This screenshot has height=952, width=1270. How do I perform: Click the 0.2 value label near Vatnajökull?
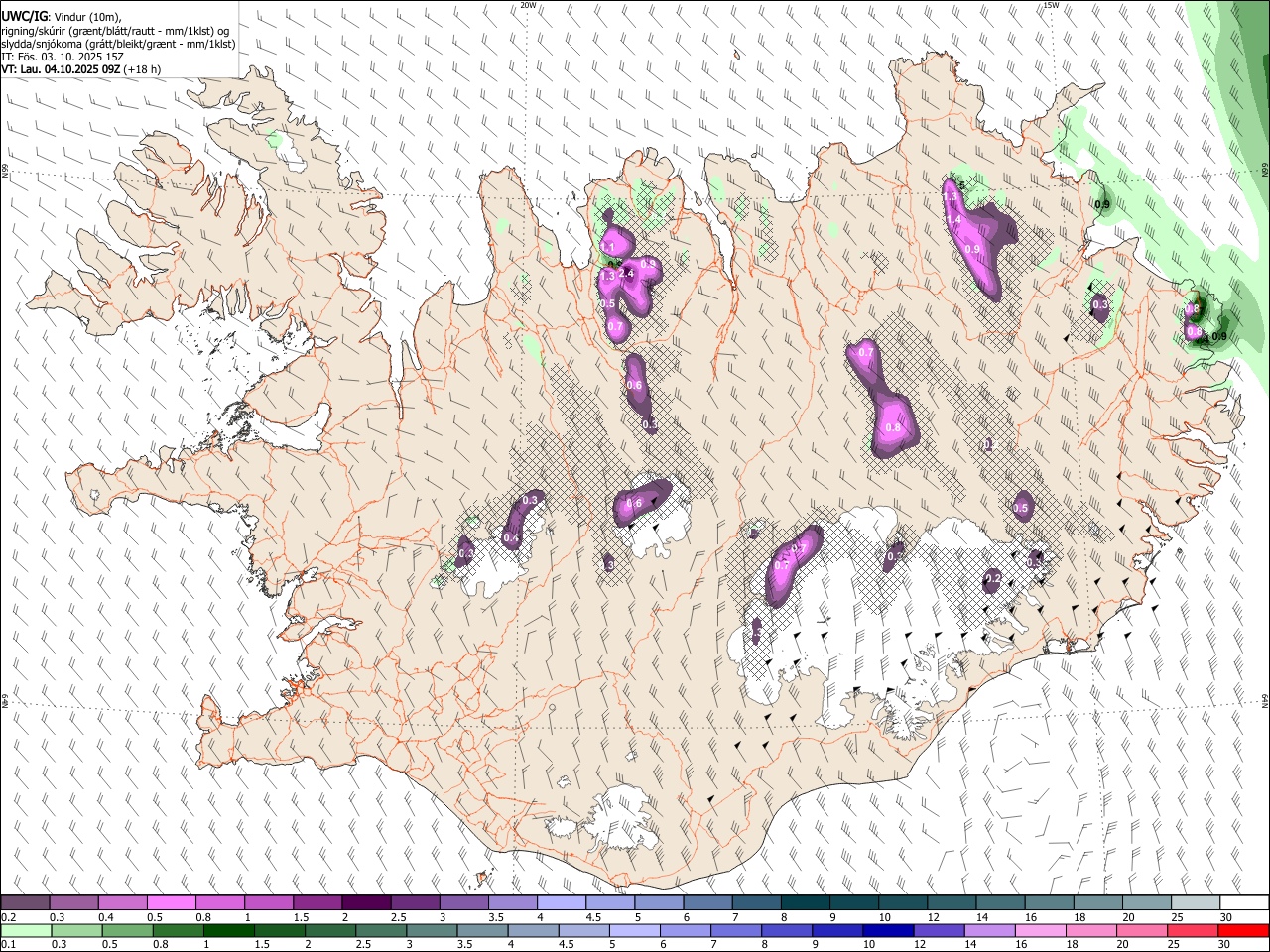(x=992, y=579)
